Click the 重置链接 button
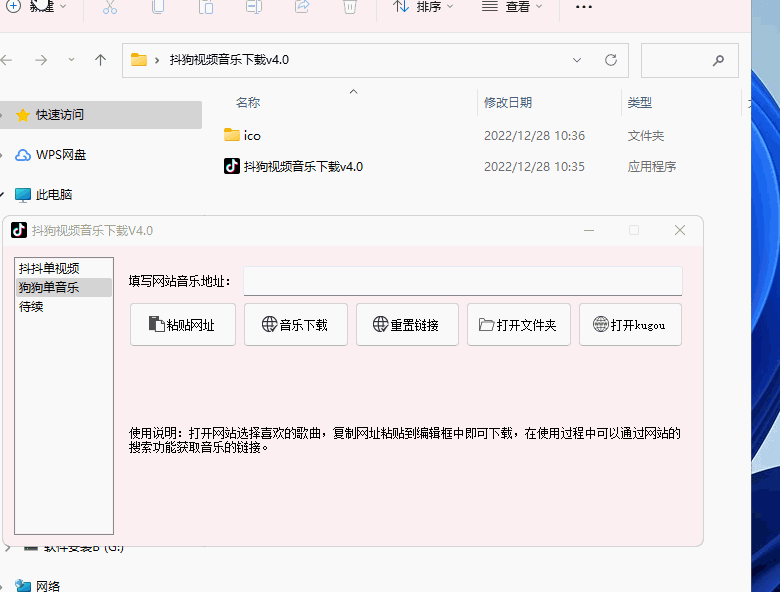The image size is (780, 592). point(407,325)
